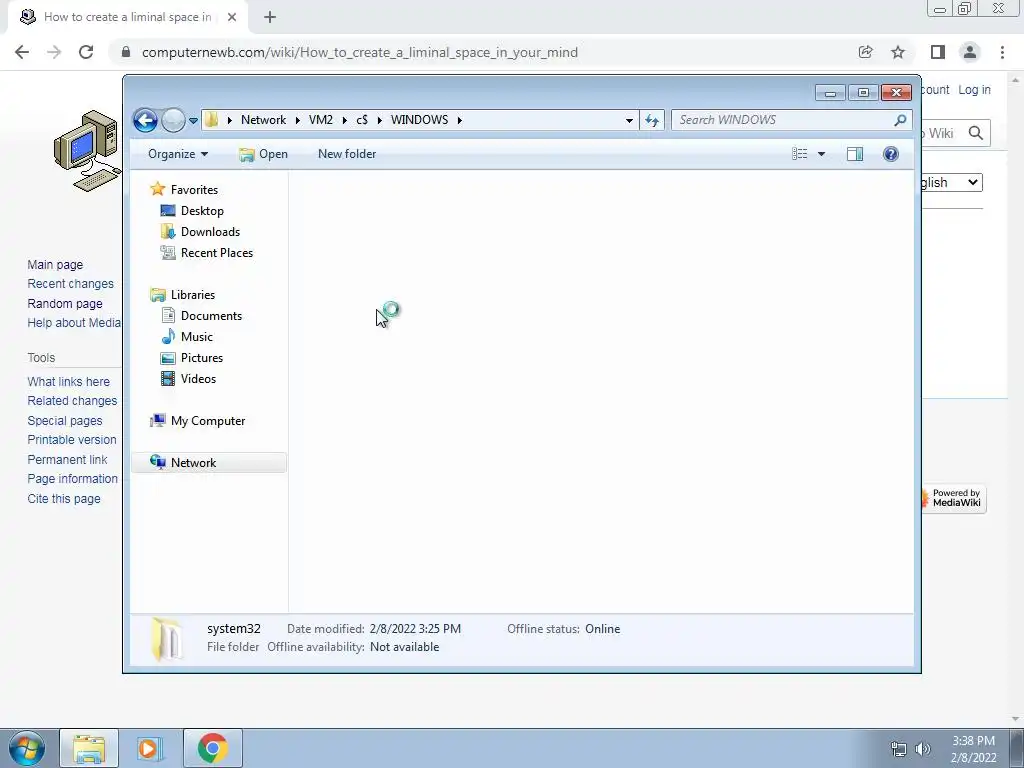This screenshot has height=768, width=1024.
Task: Click Chrome back button
Action: [x=22, y=52]
